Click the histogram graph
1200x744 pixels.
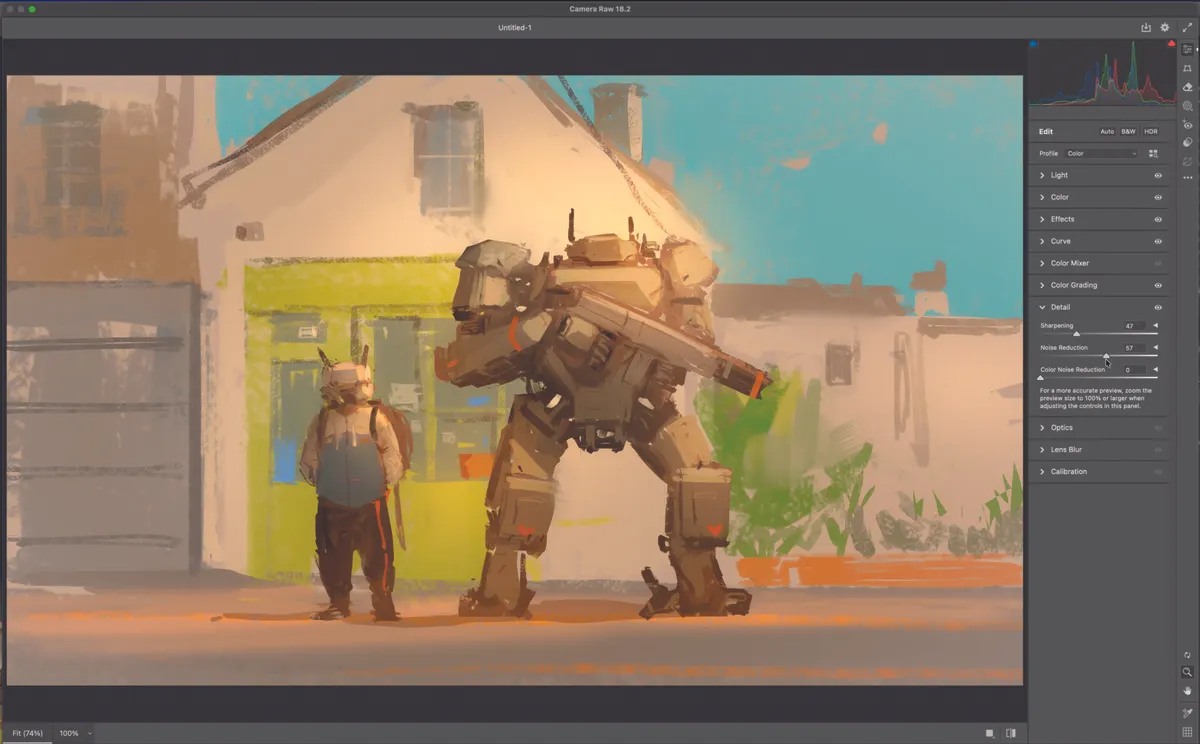coord(1103,73)
